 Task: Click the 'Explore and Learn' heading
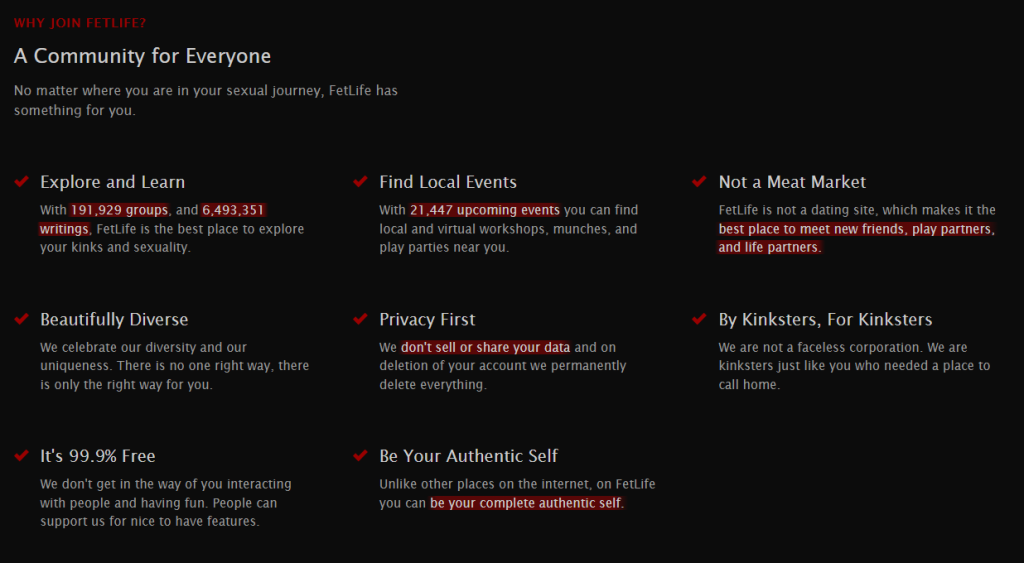point(112,182)
